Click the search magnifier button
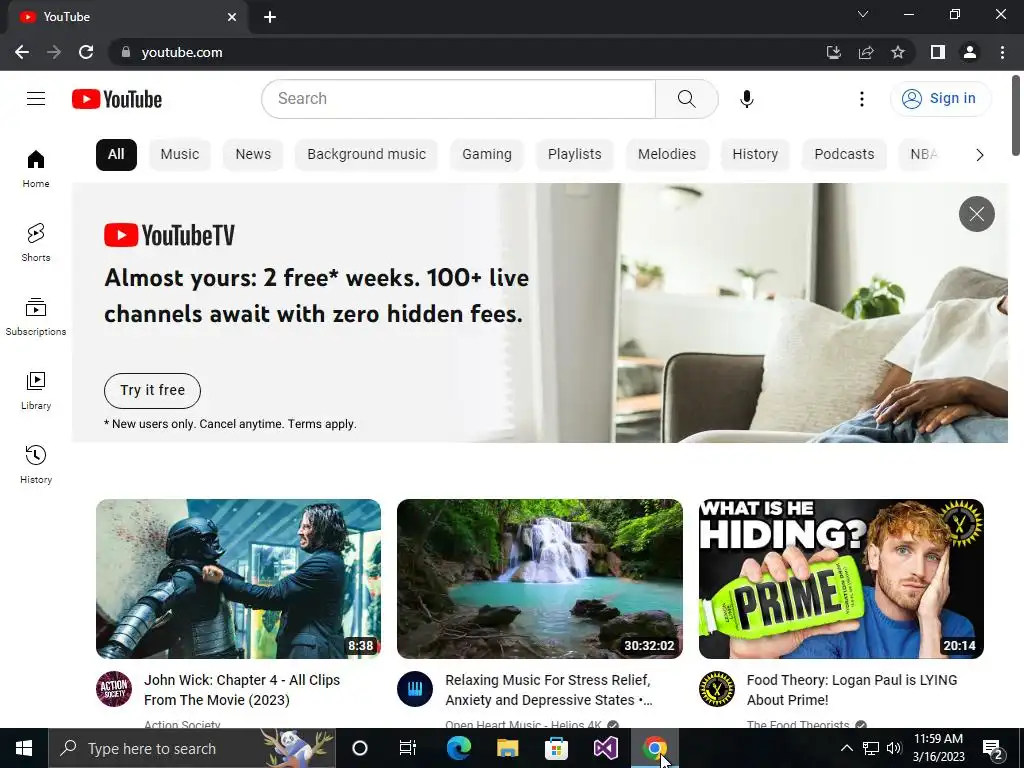 [686, 99]
